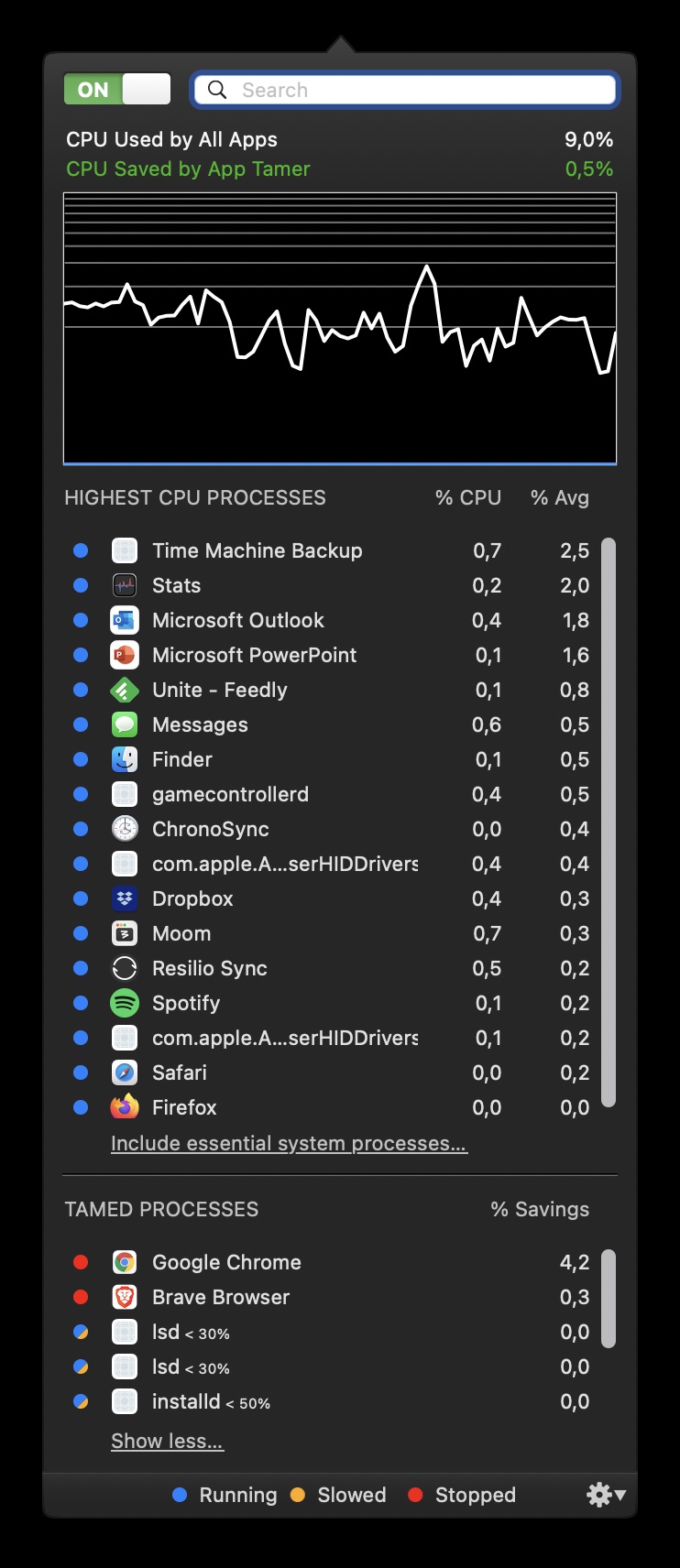Click into the Search field
The width and height of the screenshot is (680, 1568).
[405, 90]
